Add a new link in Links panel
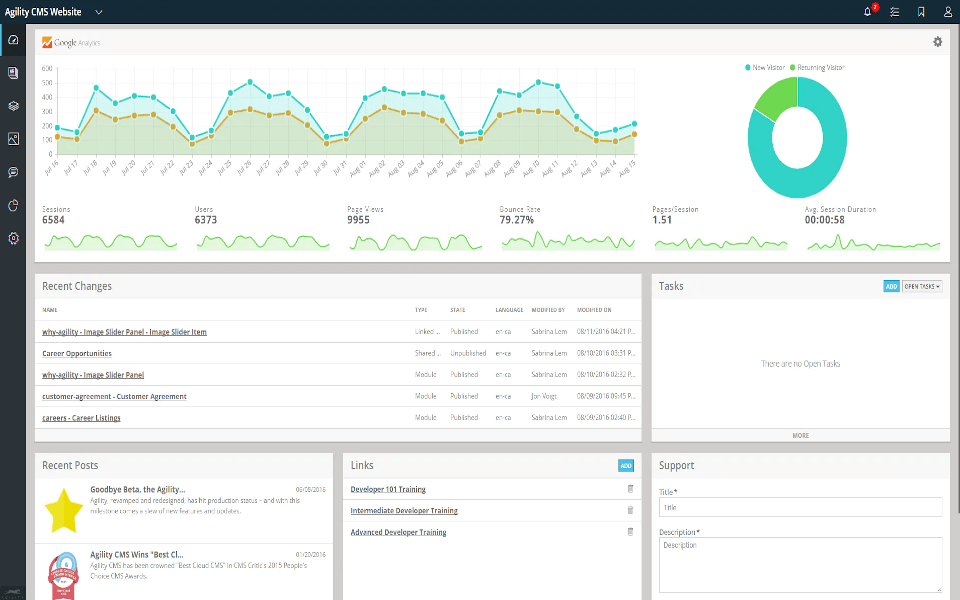This screenshot has width=960, height=600. click(626, 465)
